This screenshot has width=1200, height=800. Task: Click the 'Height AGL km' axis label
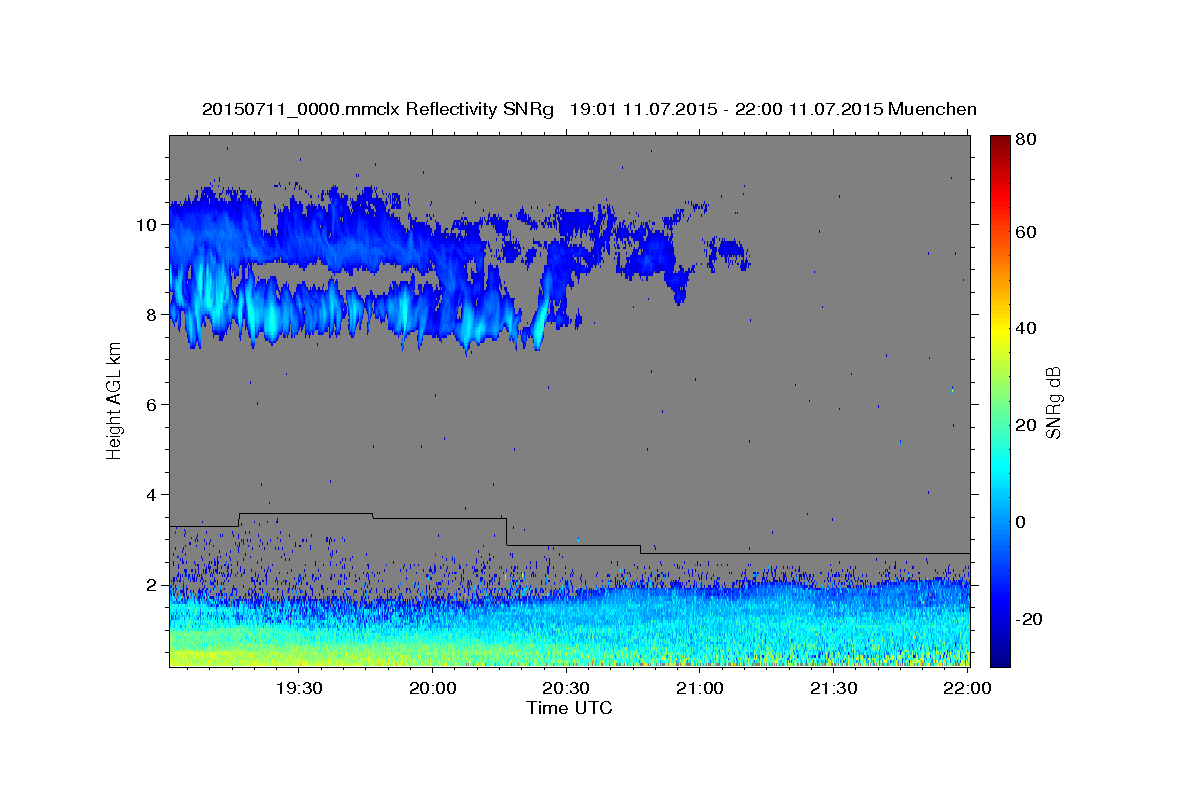(115, 401)
